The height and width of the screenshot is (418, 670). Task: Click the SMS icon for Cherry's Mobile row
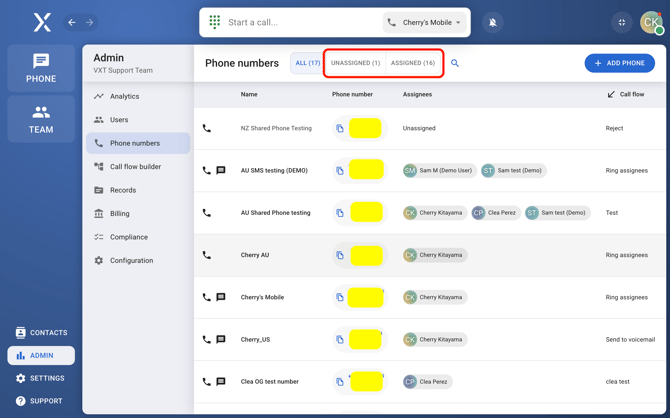click(221, 297)
